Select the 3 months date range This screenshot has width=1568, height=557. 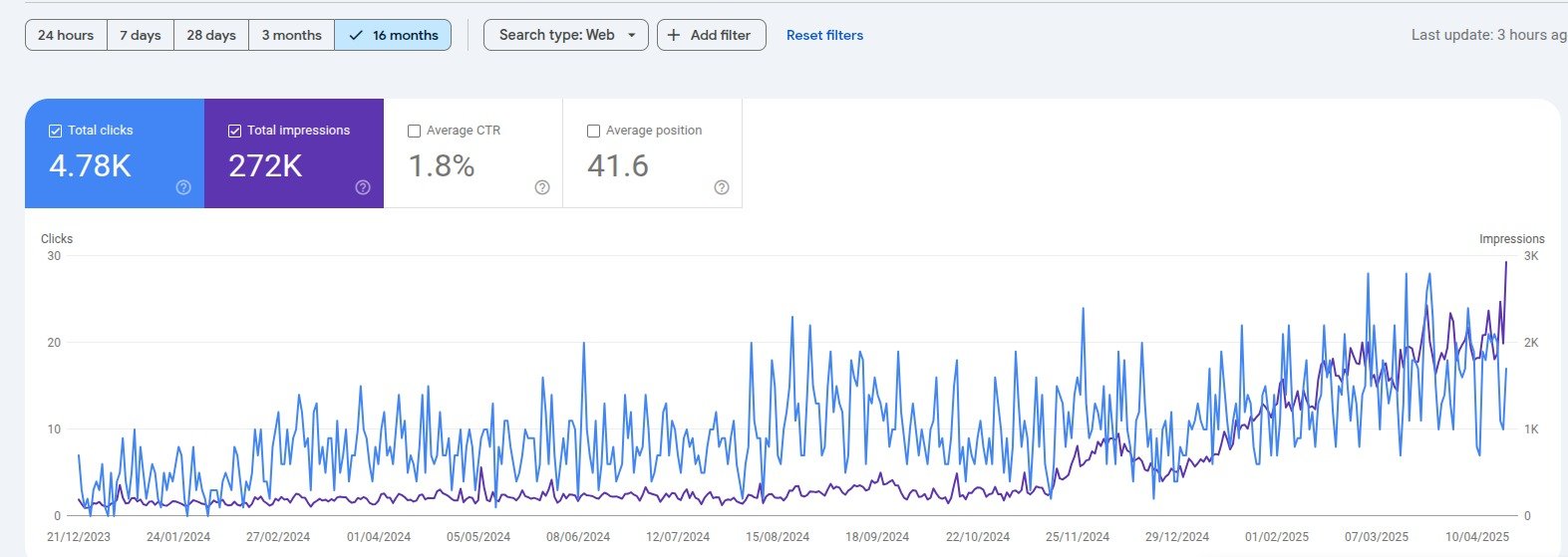point(291,35)
